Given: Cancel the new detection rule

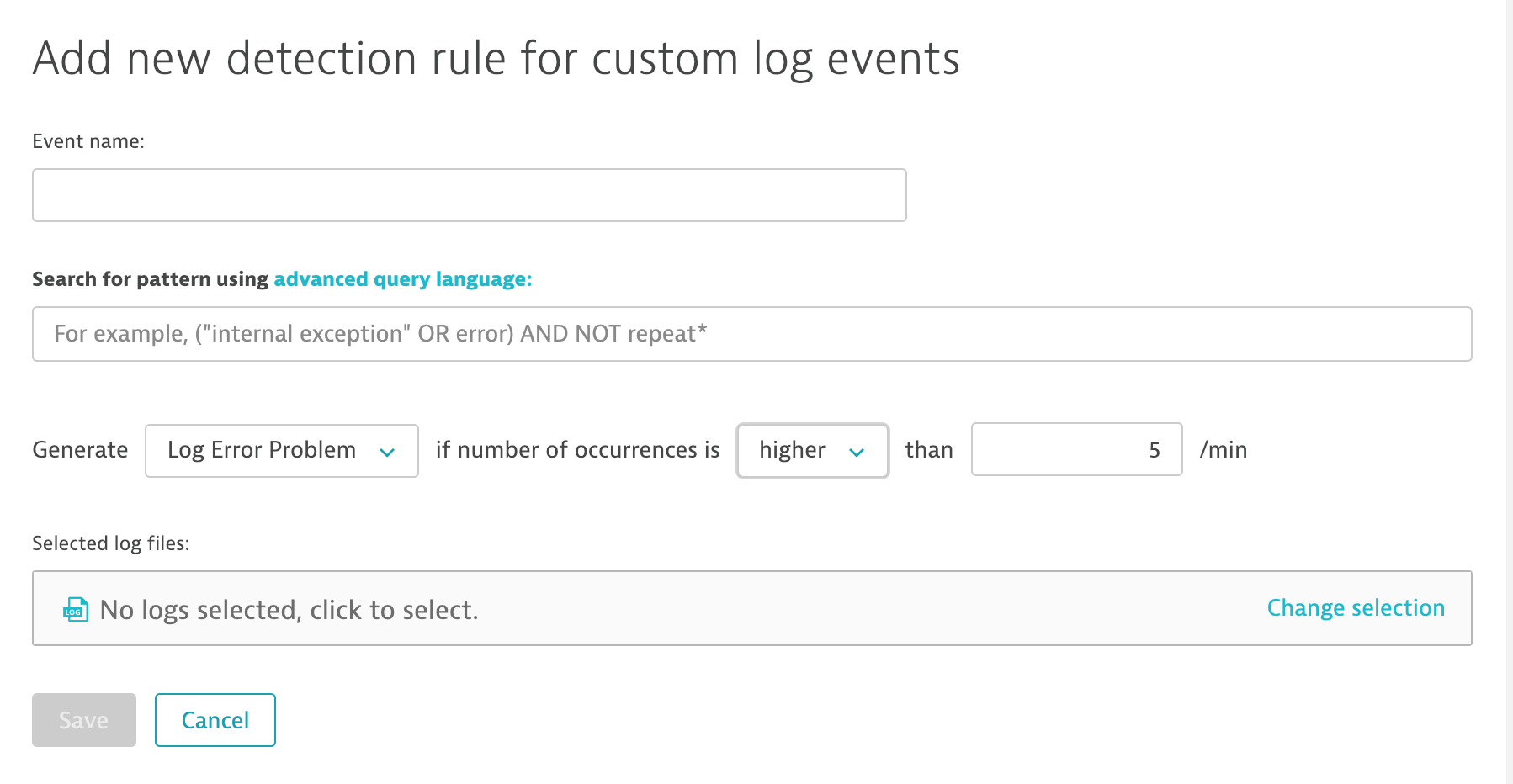Looking at the screenshot, I should click(215, 720).
